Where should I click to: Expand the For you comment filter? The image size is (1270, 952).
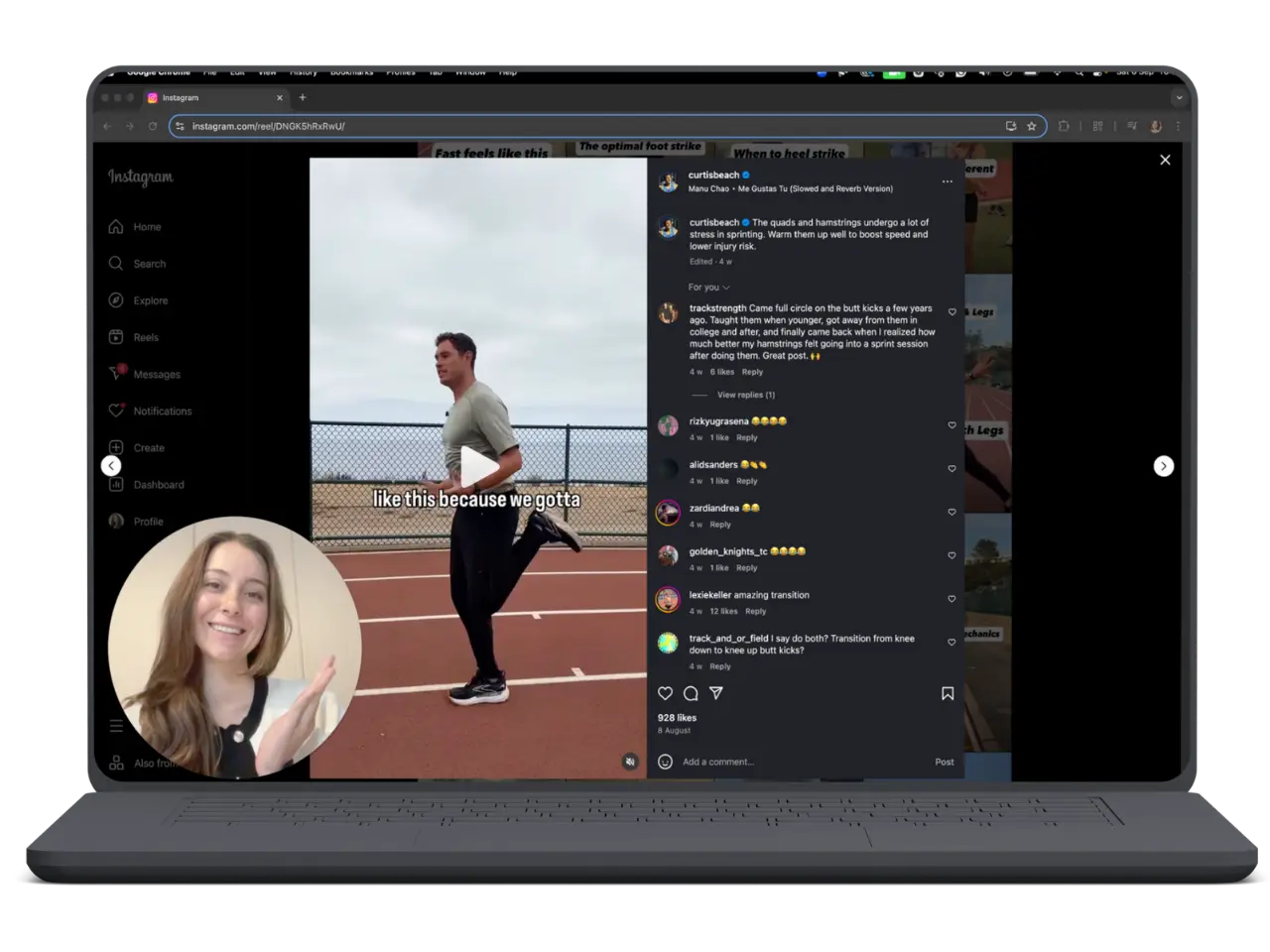[708, 288]
